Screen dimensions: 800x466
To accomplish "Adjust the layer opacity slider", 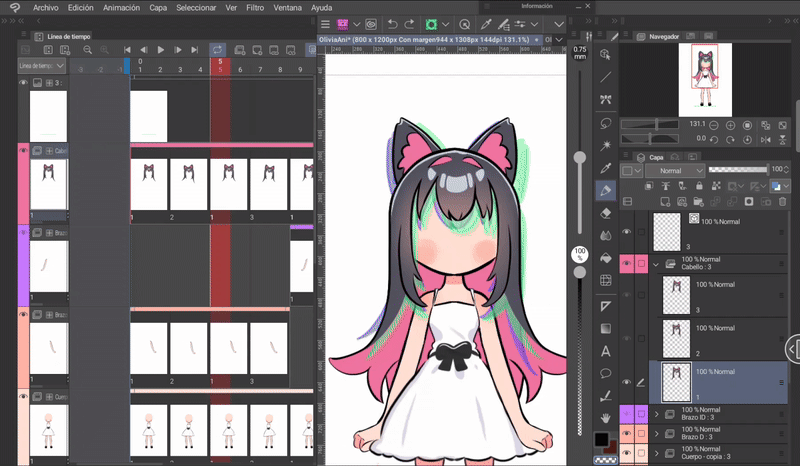I will pos(738,169).
